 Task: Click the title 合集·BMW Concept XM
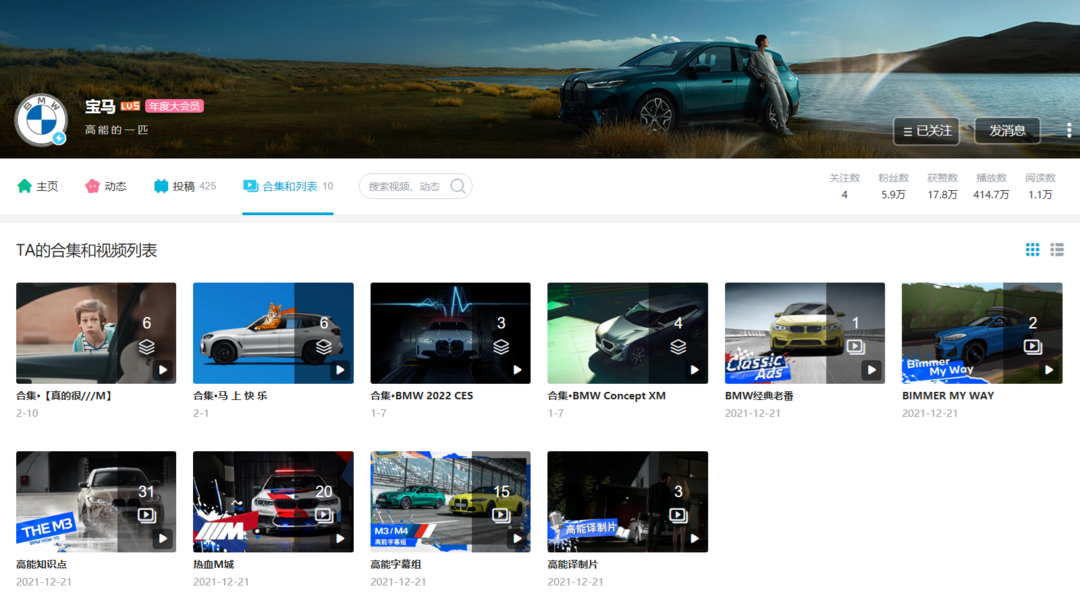coord(607,396)
